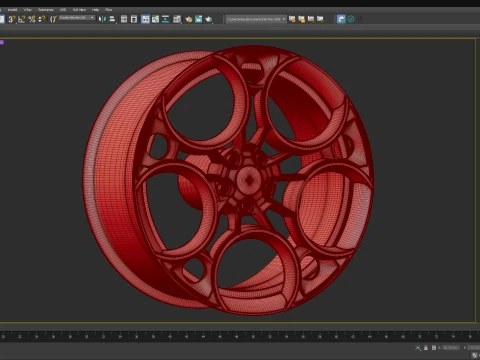Image resolution: width=480 pixels, height=360 pixels.
Task: Open the Schematic View icon
Action: (166, 19)
